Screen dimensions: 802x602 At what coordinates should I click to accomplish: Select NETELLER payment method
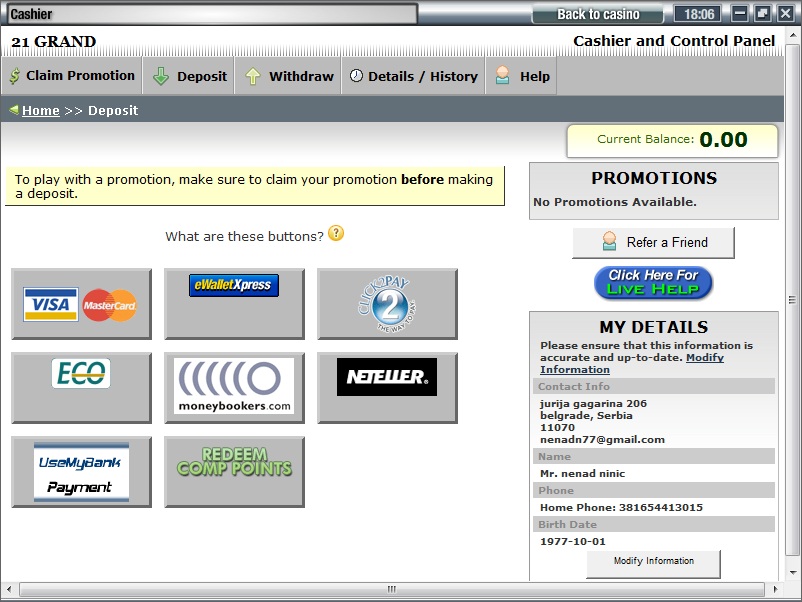(387, 388)
